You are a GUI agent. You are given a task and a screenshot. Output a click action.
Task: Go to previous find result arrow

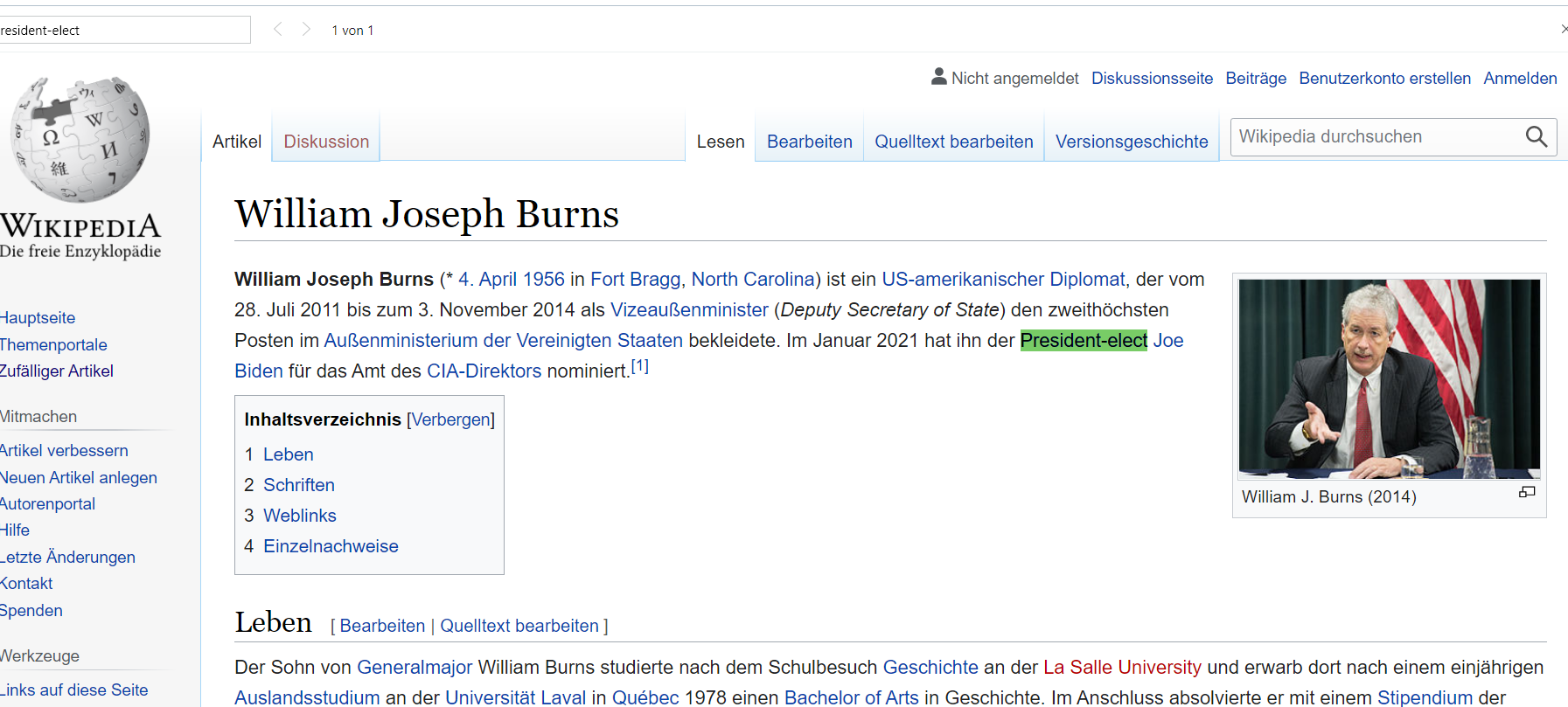(x=278, y=30)
